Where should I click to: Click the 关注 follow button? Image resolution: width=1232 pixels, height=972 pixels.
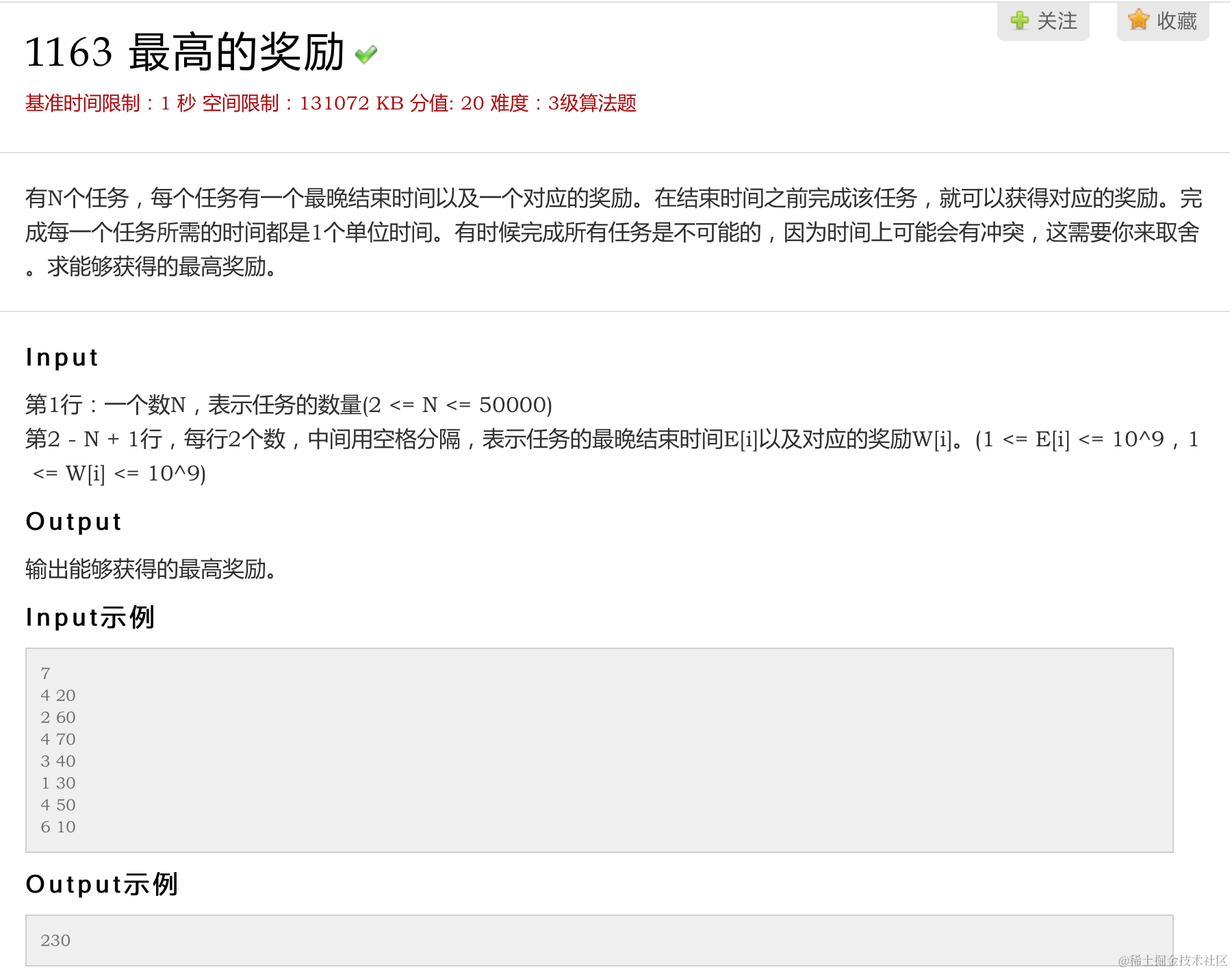pyautogui.click(x=1043, y=21)
